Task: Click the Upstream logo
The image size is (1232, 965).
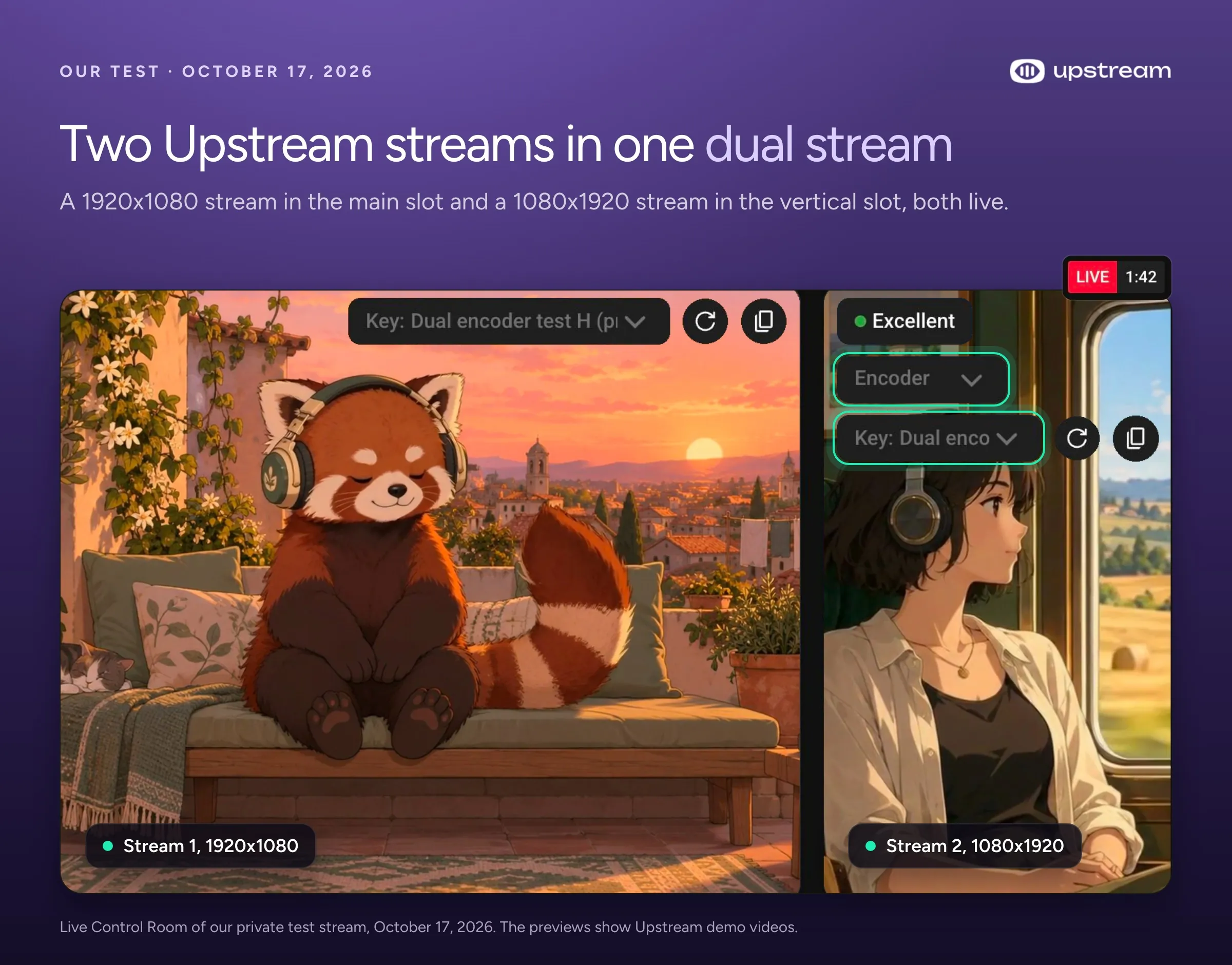Action: (1090, 71)
